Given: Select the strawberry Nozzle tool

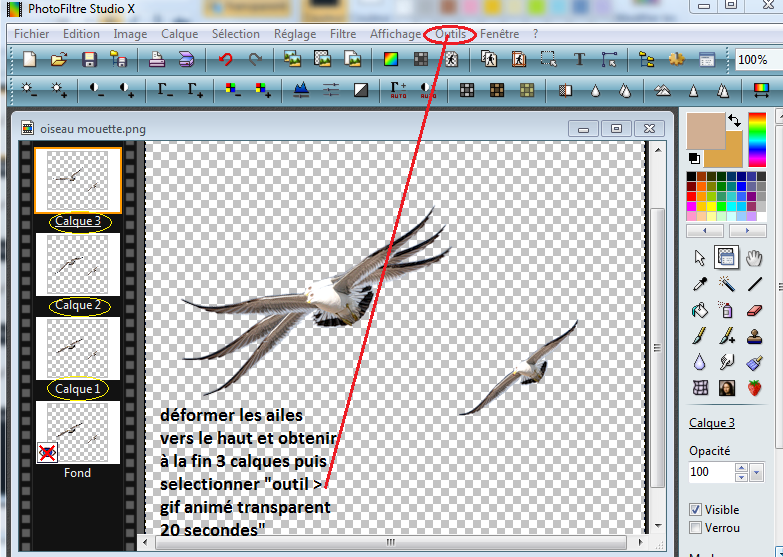Looking at the screenshot, I should tap(755, 388).
